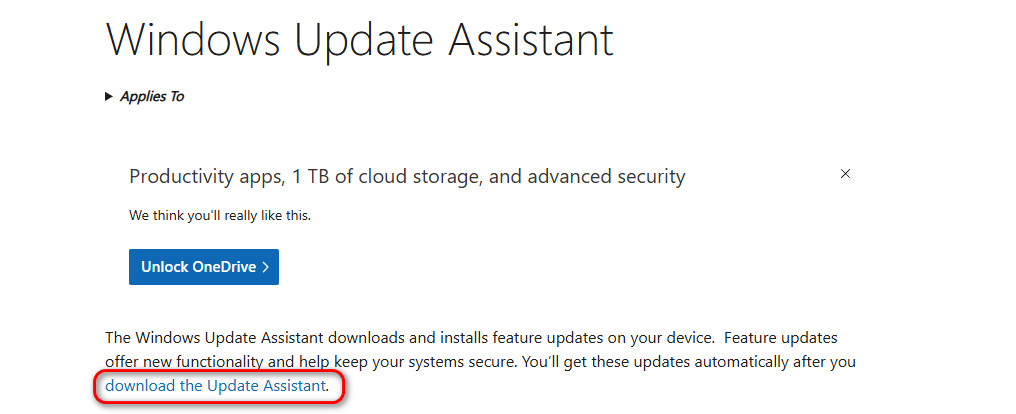Click the We think you'll really like this text
1016x414 pixels.
[220, 215]
